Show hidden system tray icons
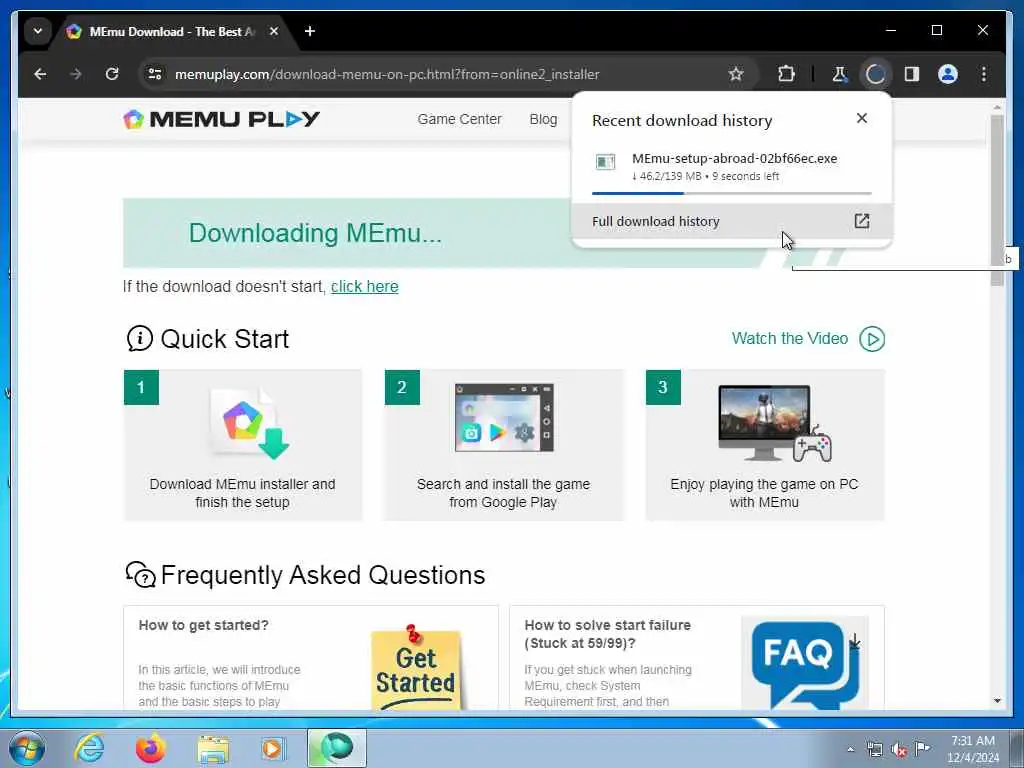The width and height of the screenshot is (1024, 768). click(850, 750)
